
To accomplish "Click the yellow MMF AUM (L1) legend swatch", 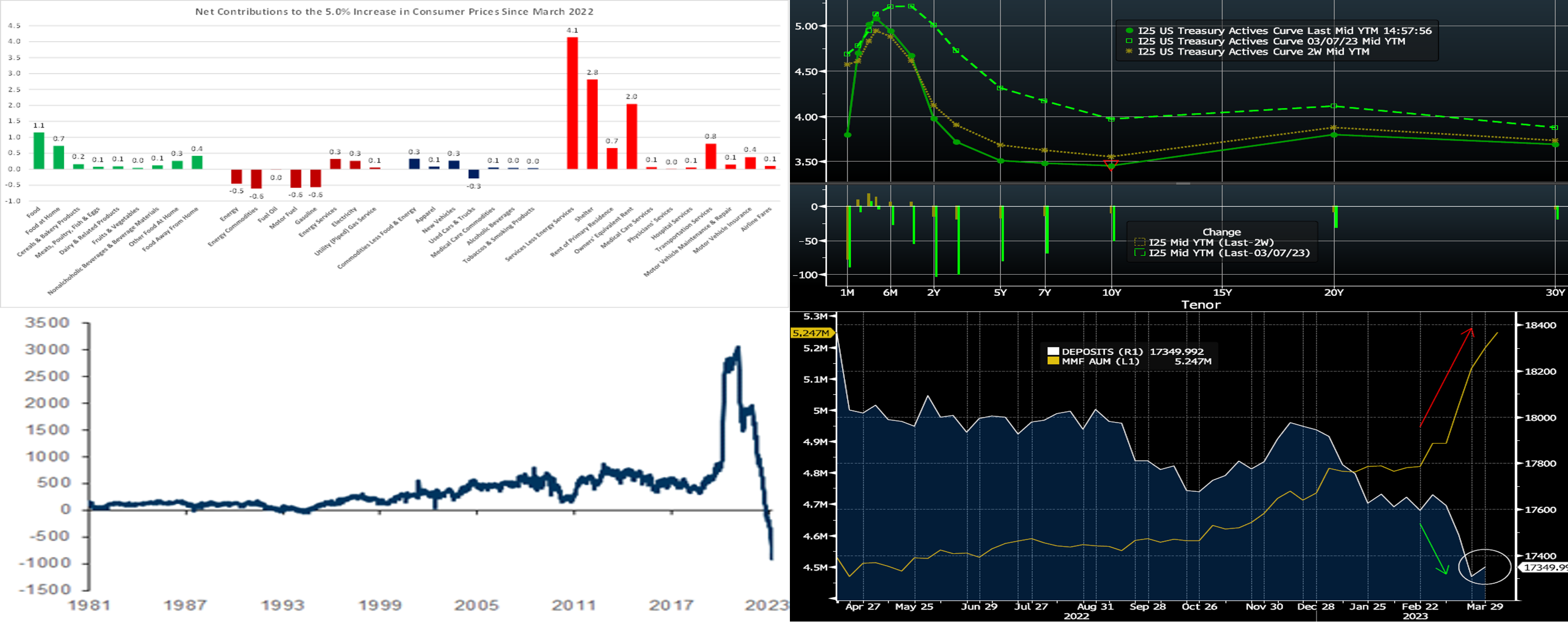I will (x=1053, y=361).
